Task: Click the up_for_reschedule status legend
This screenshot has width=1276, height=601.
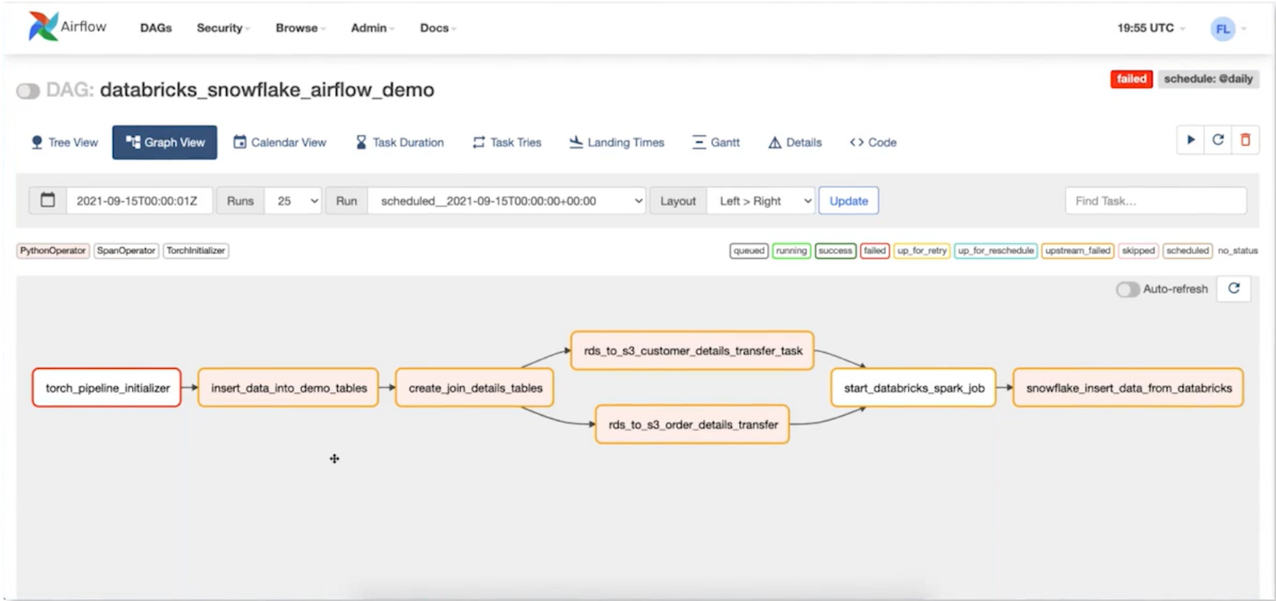Action: pyautogui.click(x=995, y=251)
